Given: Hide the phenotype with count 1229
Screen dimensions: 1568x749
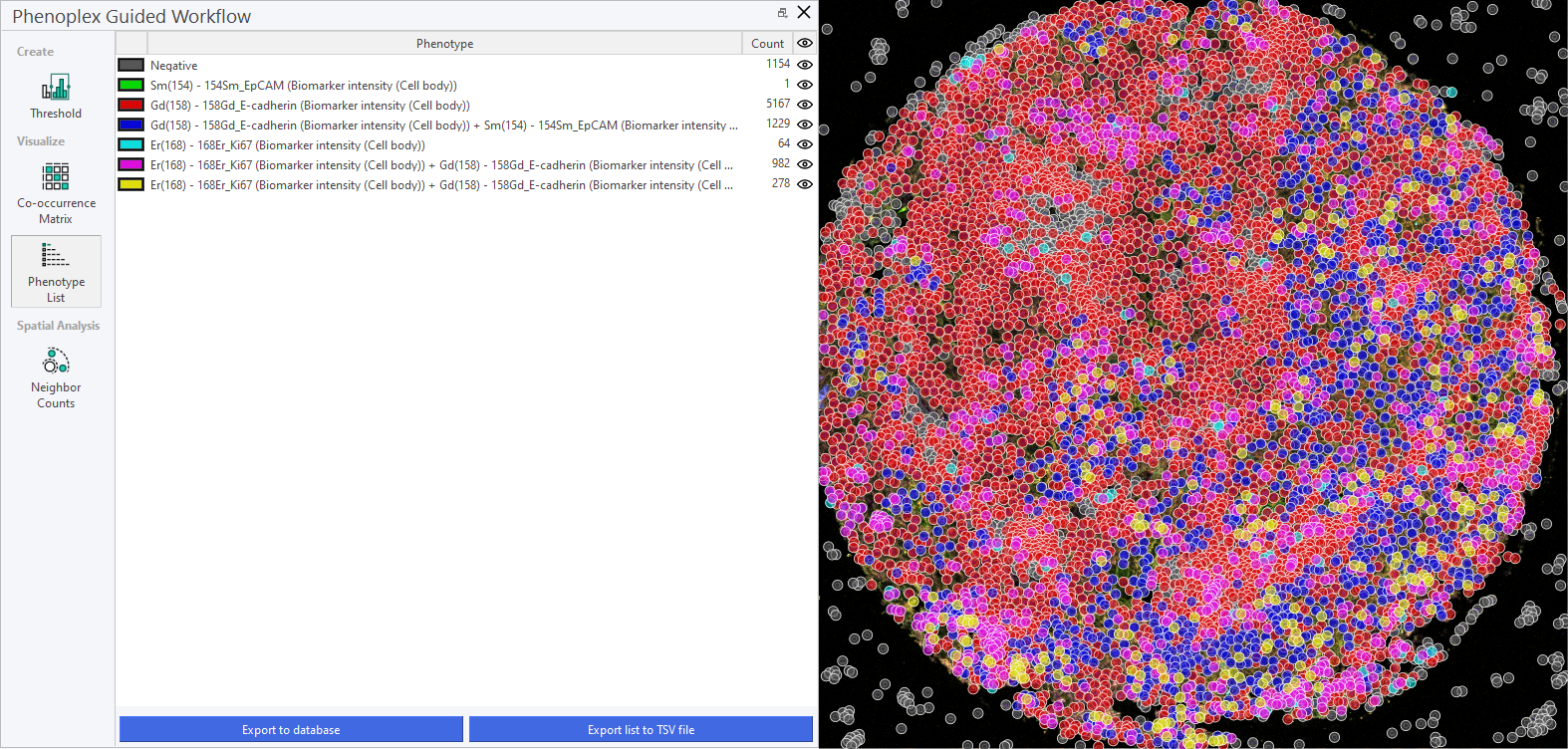Looking at the screenshot, I should coord(805,125).
